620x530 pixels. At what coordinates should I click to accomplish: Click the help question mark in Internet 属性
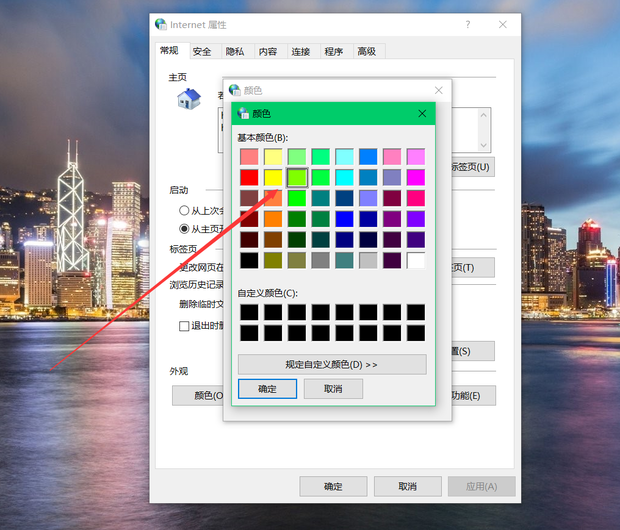pos(468,25)
